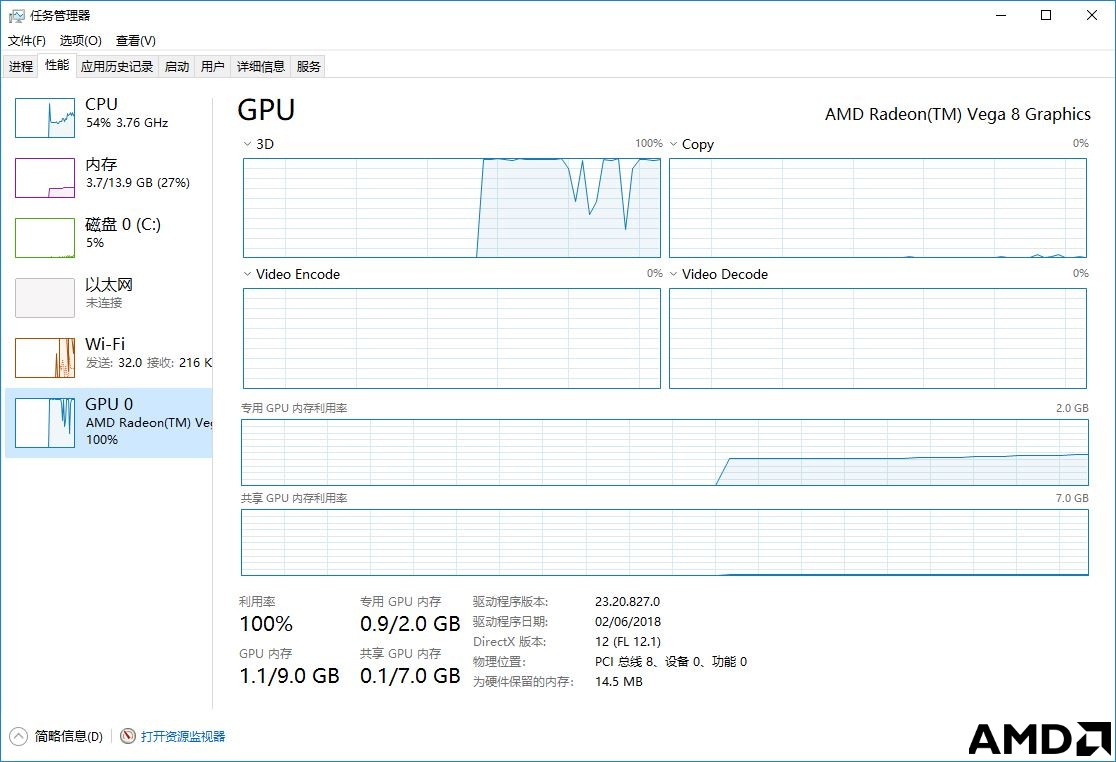This screenshot has width=1116, height=762.
Task: Click the PCI 总线 8 location text
Action: point(671,662)
